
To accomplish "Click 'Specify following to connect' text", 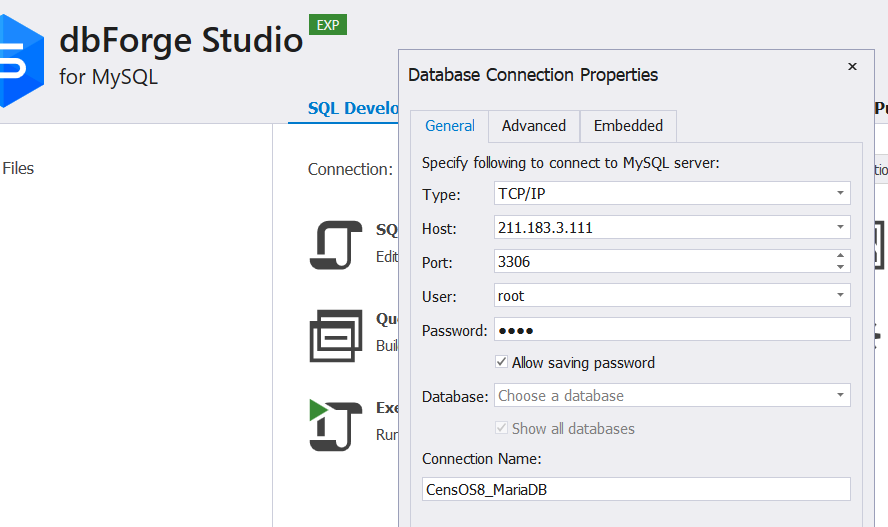I will coord(570,163).
